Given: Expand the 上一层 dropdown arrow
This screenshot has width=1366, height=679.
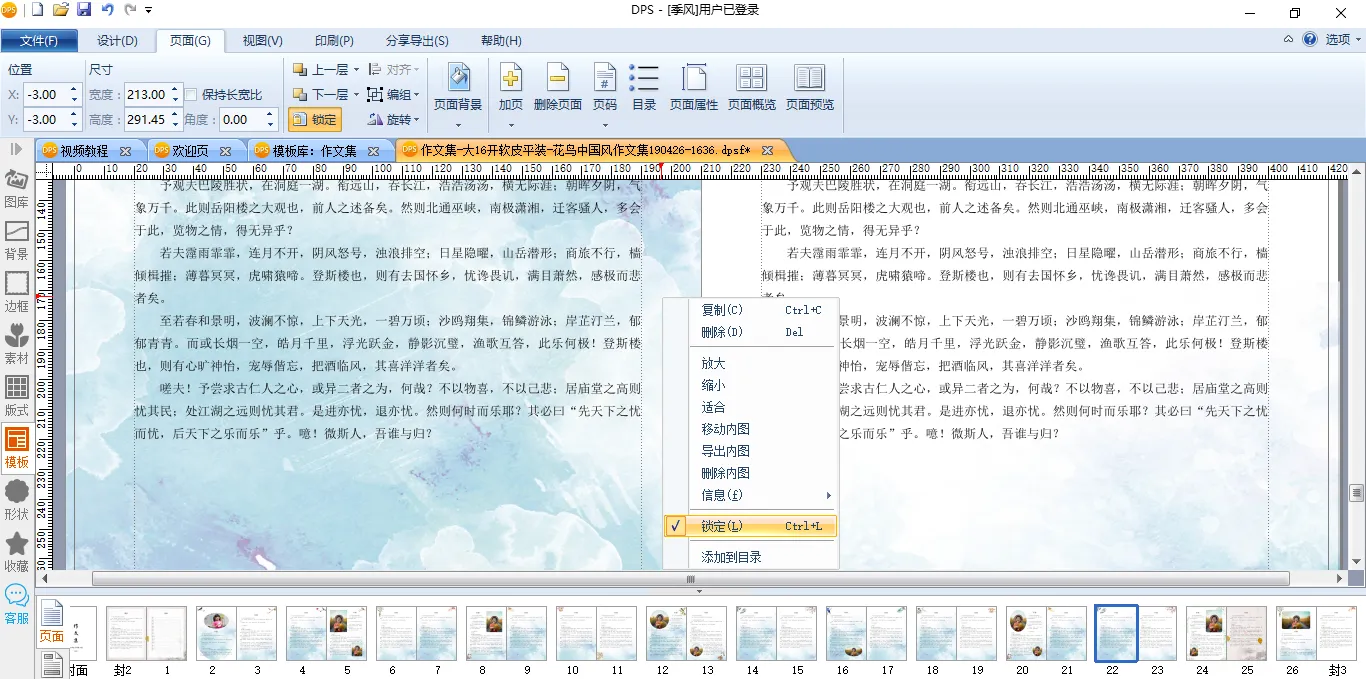Looking at the screenshot, I should pyautogui.click(x=356, y=70).
